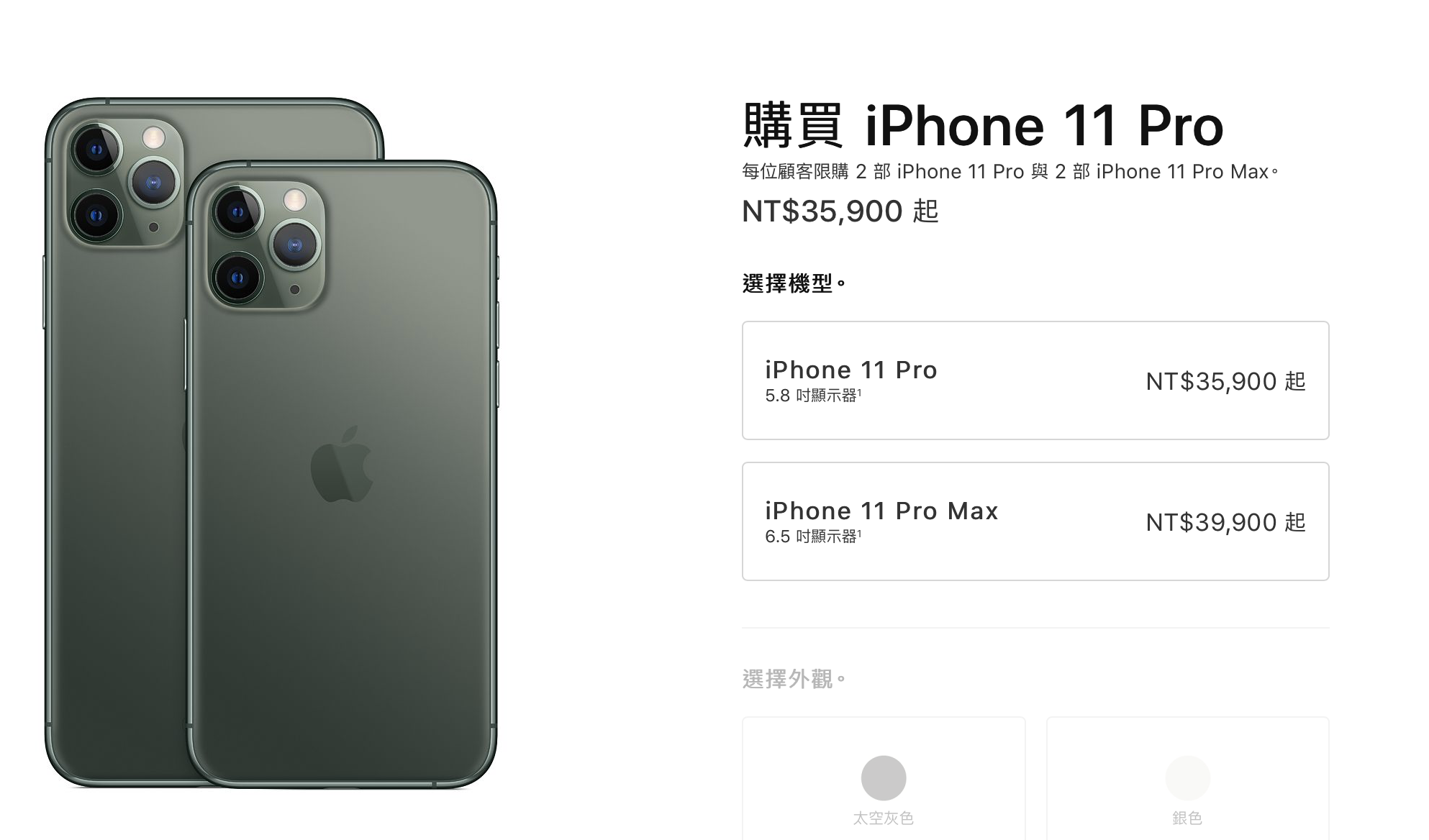Click the 選擇外觀 section heading

pyautogui.click(x=794, y=679)
